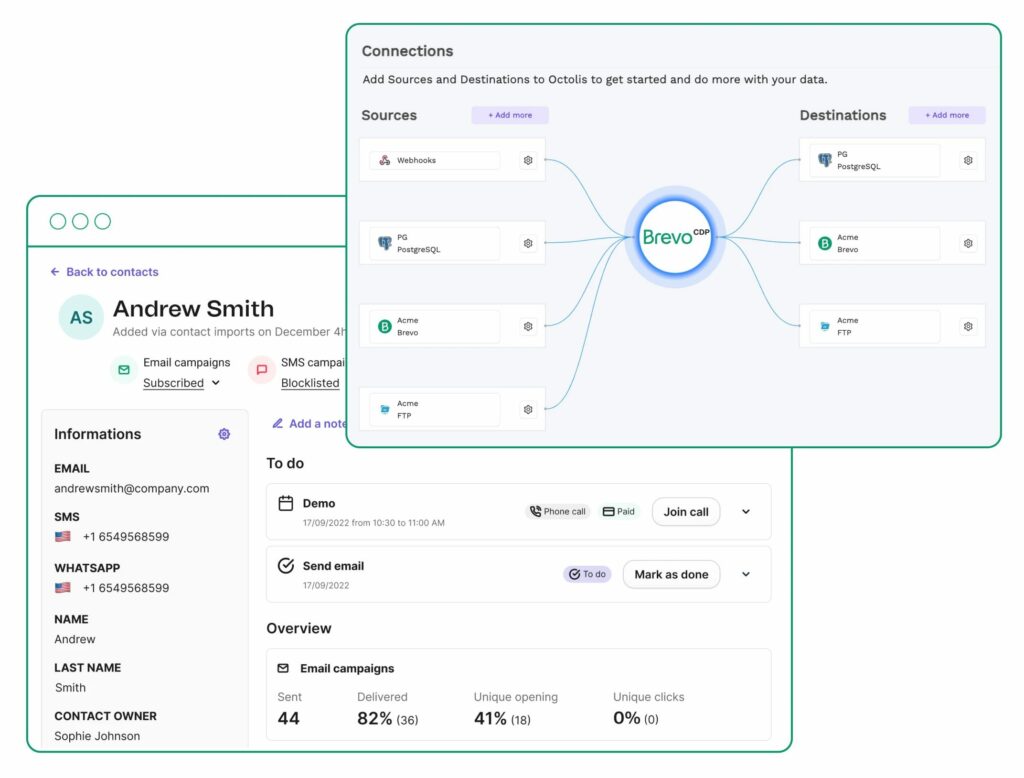Open settings gear for Acme FTP source
This screenshot has height=778, width=1024.
click(528, 409)
